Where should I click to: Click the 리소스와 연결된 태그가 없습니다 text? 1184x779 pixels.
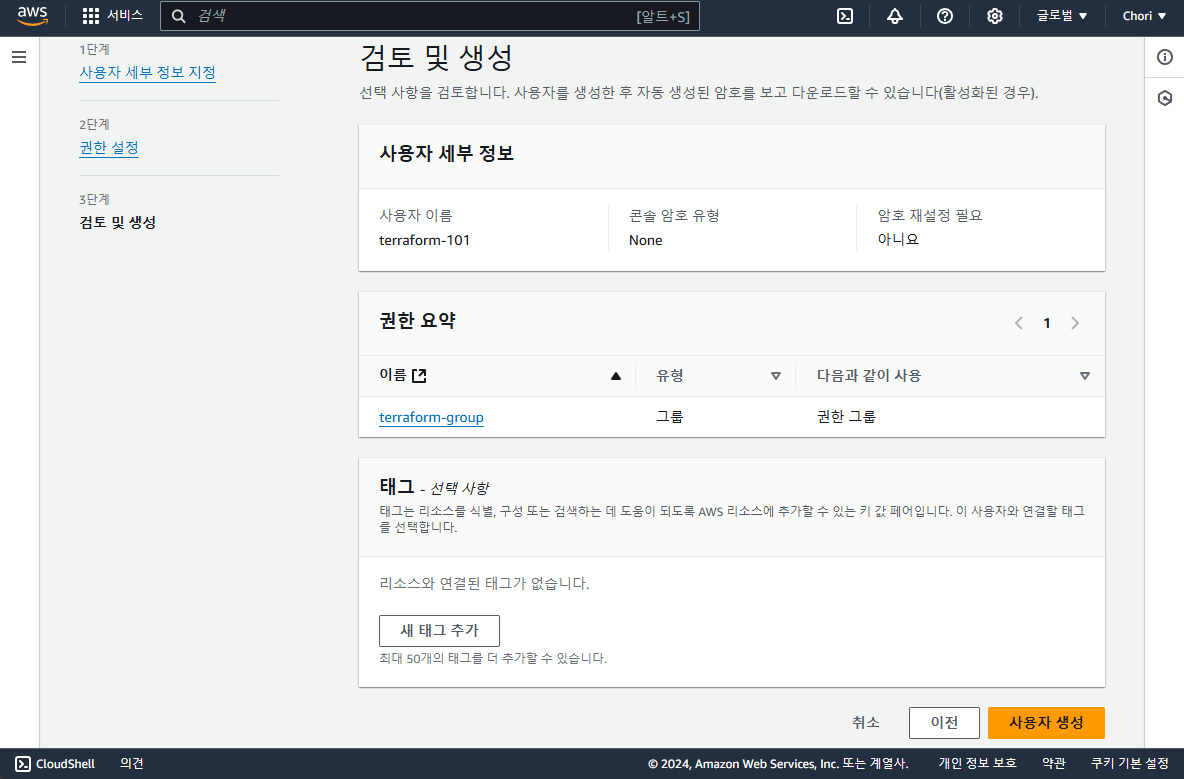pyautogui.click(x=484, y=583)
